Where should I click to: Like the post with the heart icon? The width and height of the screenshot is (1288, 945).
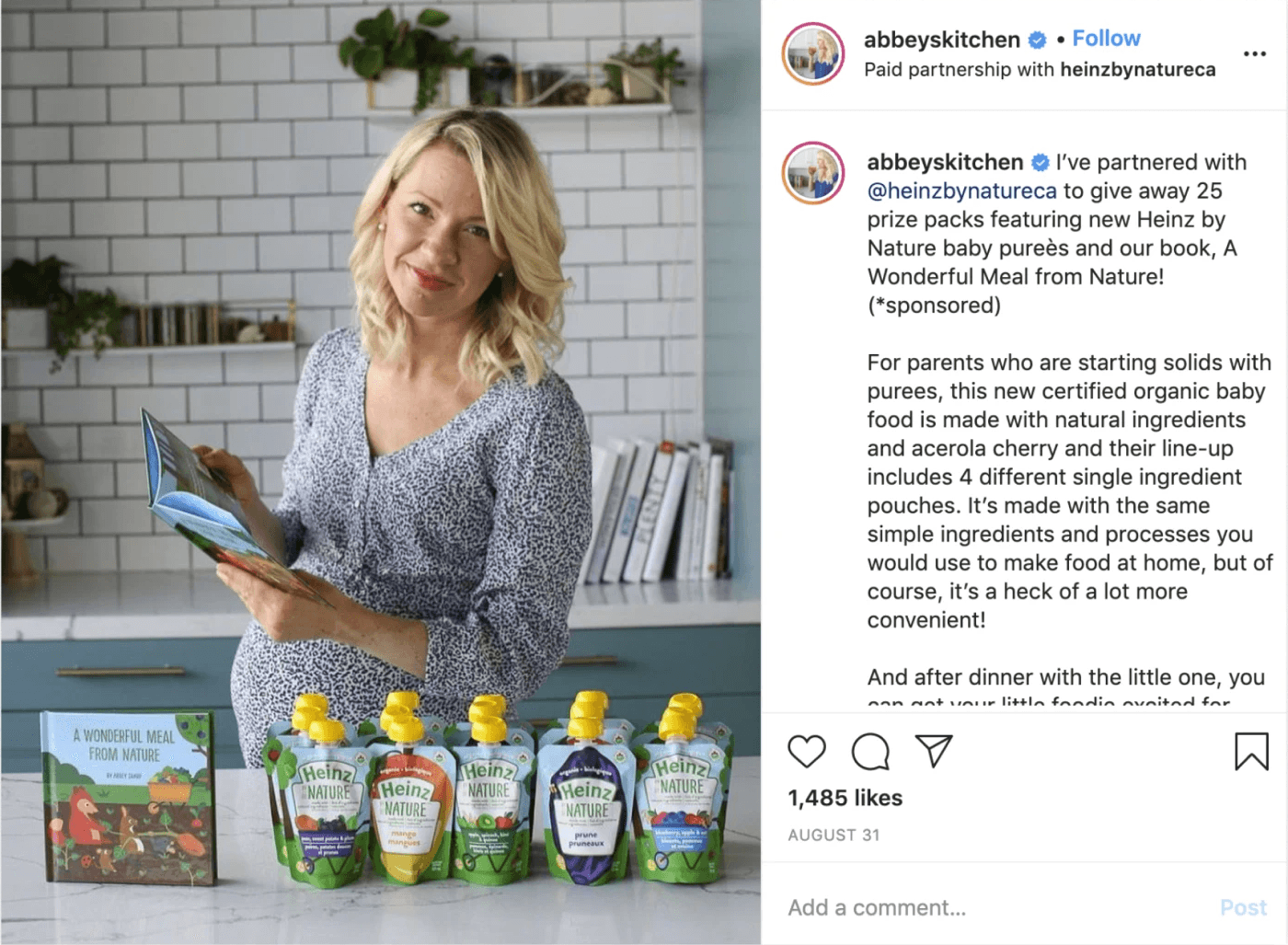pyautogui.click(x=807, y=752)
